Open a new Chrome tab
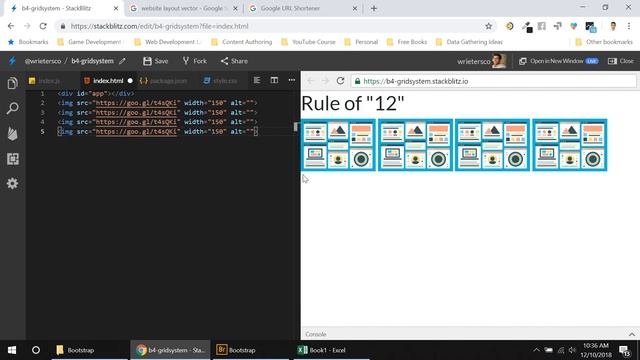This screenshot has width=640, height=360. (x=374, y=8)
